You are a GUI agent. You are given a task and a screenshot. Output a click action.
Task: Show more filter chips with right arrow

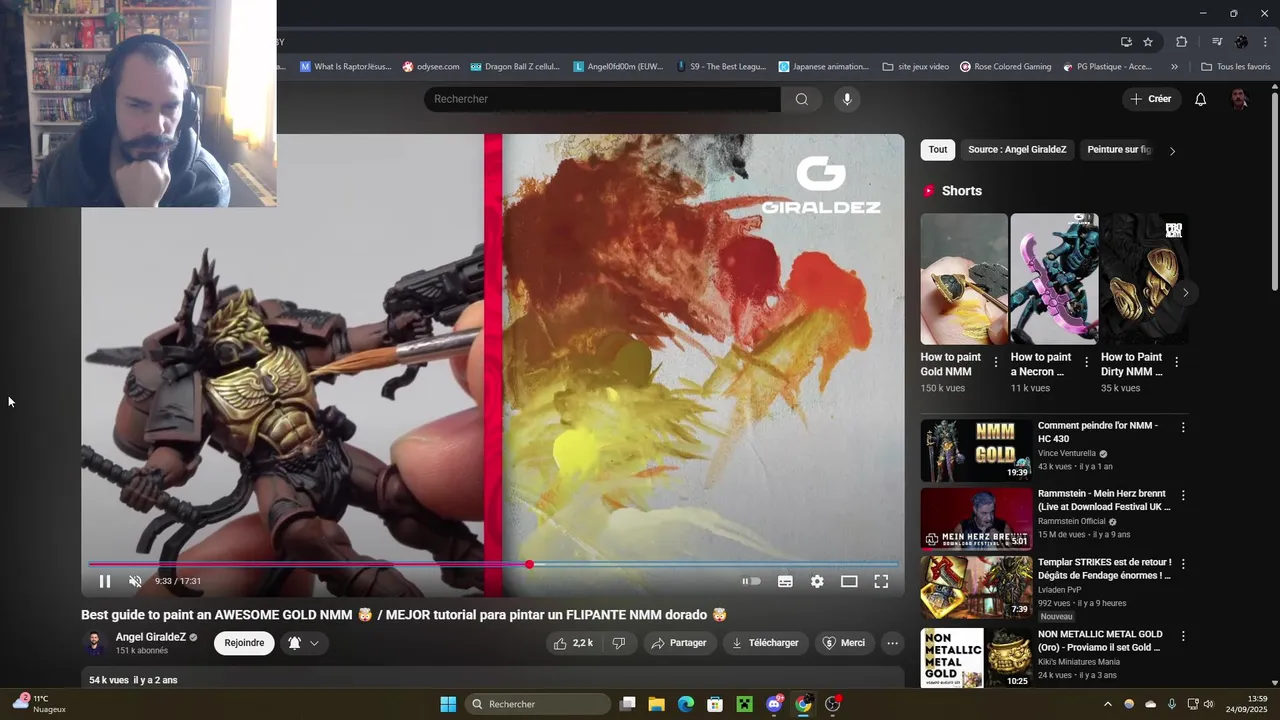pyautogui.click(x=1172, y=151)
